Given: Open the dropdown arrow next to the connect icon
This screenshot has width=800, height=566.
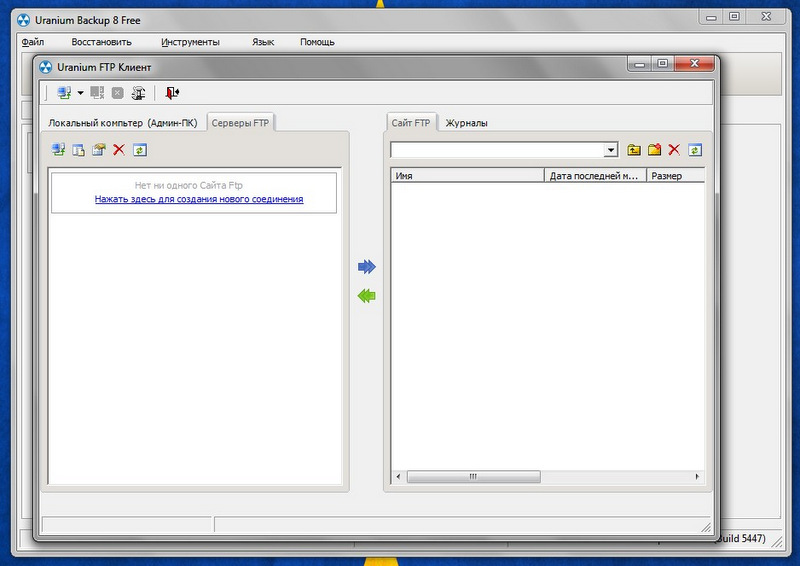Looking at the screenshot, I should 80,93.
